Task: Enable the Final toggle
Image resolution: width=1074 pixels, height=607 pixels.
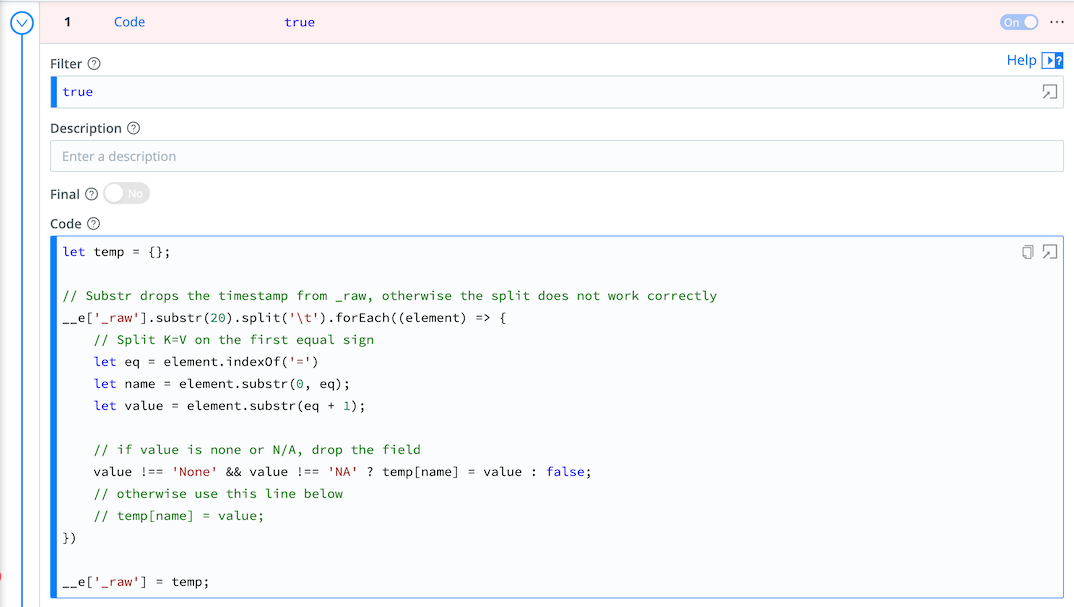Action: pyautogui.click(x=126, y=193)
